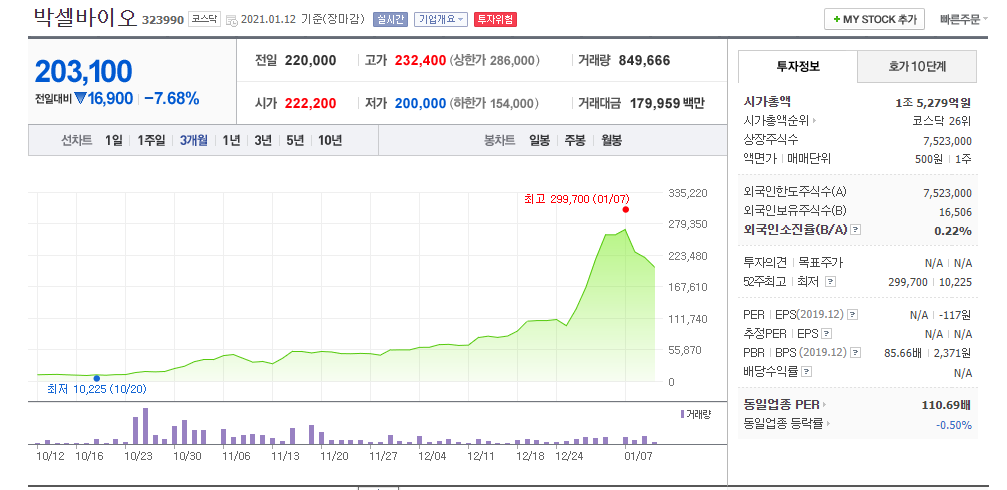
Task: Click the -0.50% 등락률 value
Action: click(x=954, y=424)
